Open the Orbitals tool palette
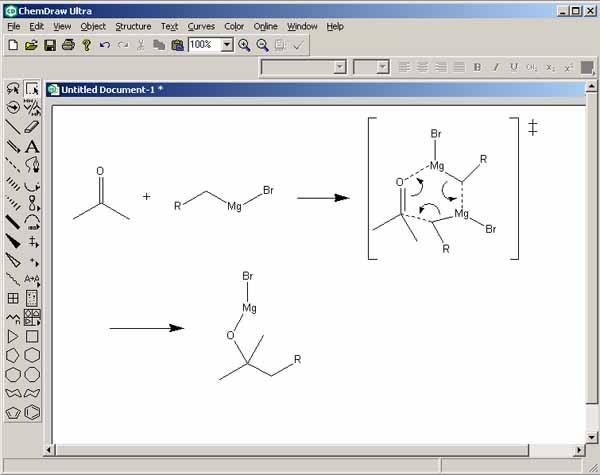 point(32,203)
